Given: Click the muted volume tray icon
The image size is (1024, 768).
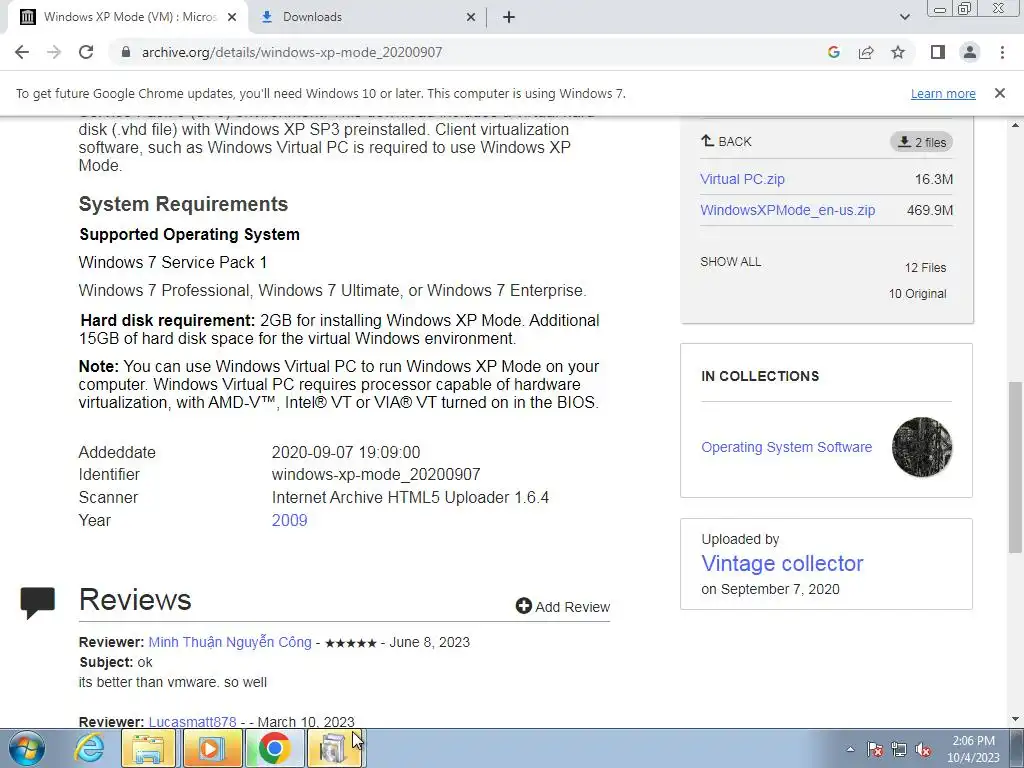Looking at the screenshot, I should [x=923, y=749].
